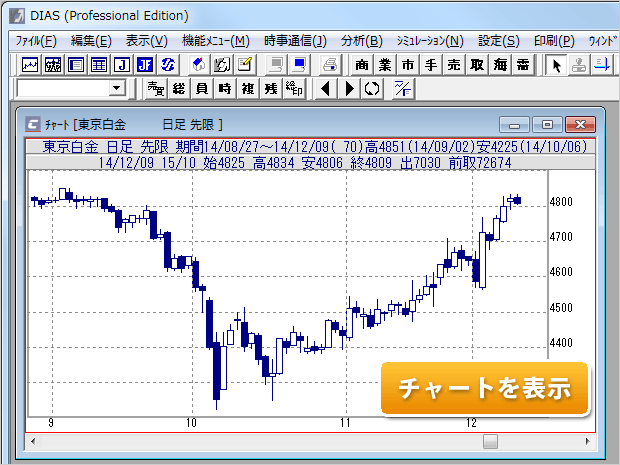620x465 pixels.
Task: Click the 時 toolbar button
Action: coord(225,89)
